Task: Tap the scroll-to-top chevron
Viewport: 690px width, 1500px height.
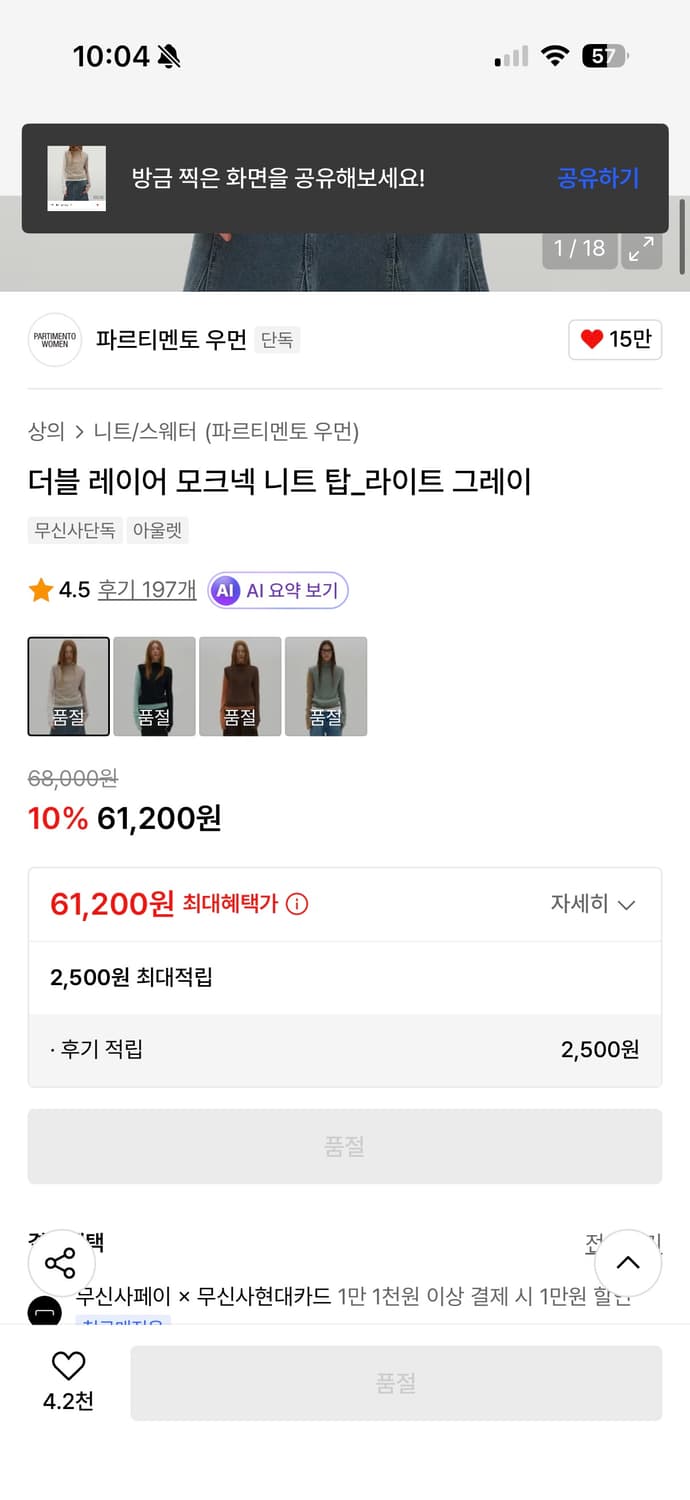Action: tap(628, 1263)
